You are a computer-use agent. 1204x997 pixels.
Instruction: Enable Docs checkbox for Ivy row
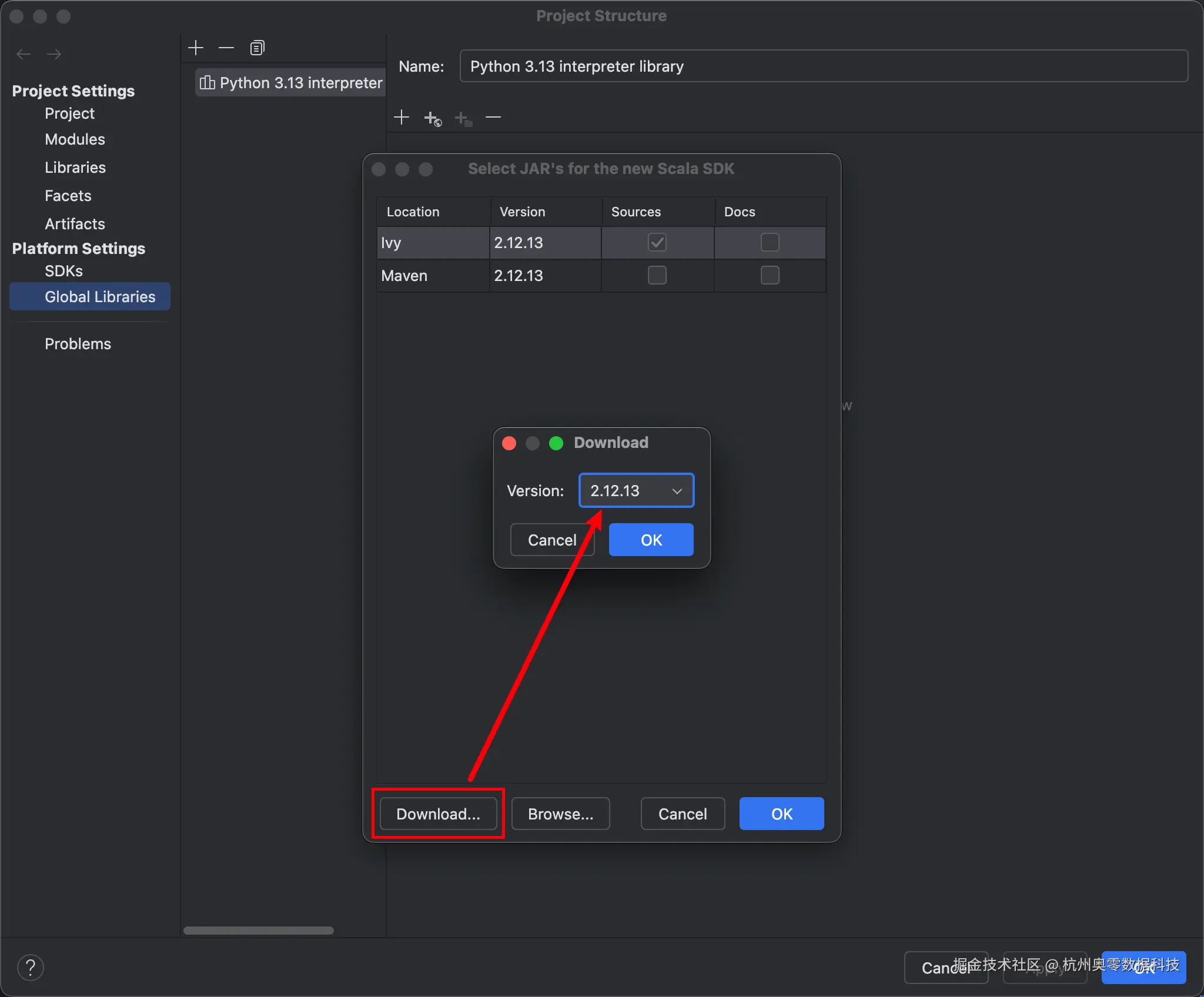[770, 242]
